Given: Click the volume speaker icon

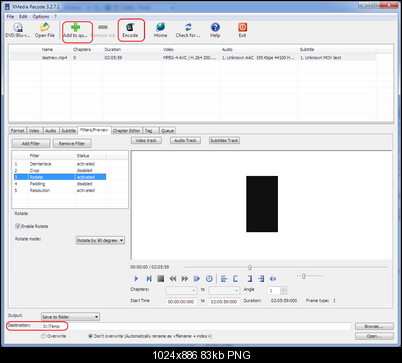Looking at the screenshot, I should click(x=273, y=279).
